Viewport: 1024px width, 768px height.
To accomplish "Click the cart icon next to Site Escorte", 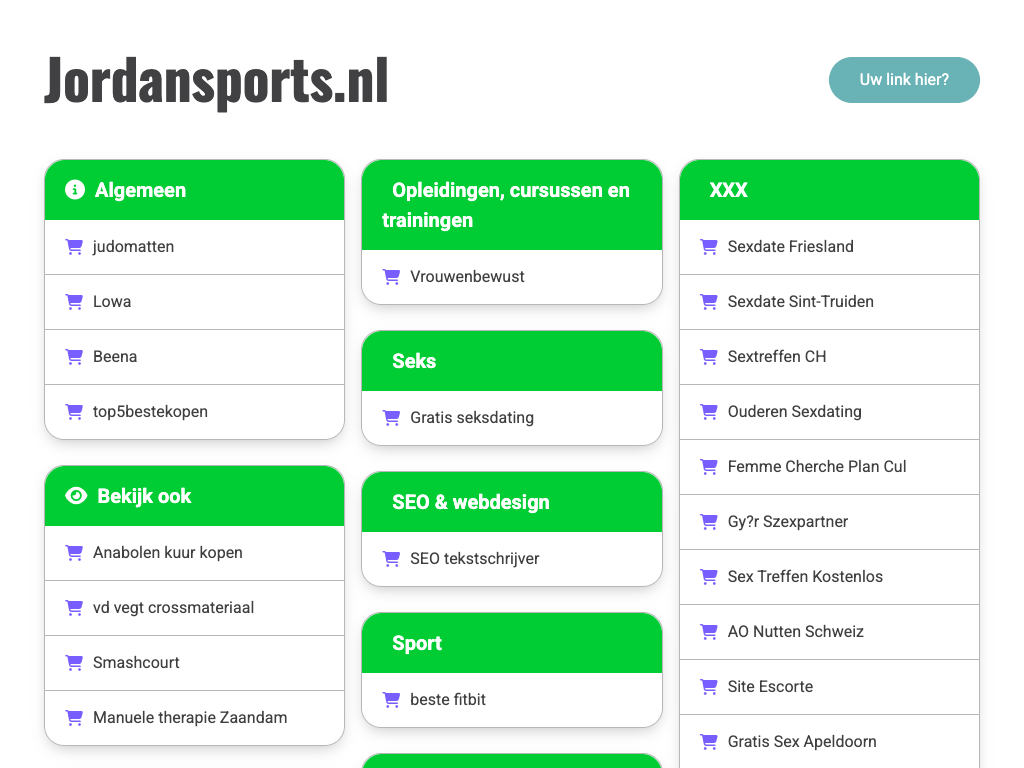I will (x=709, y=687).
